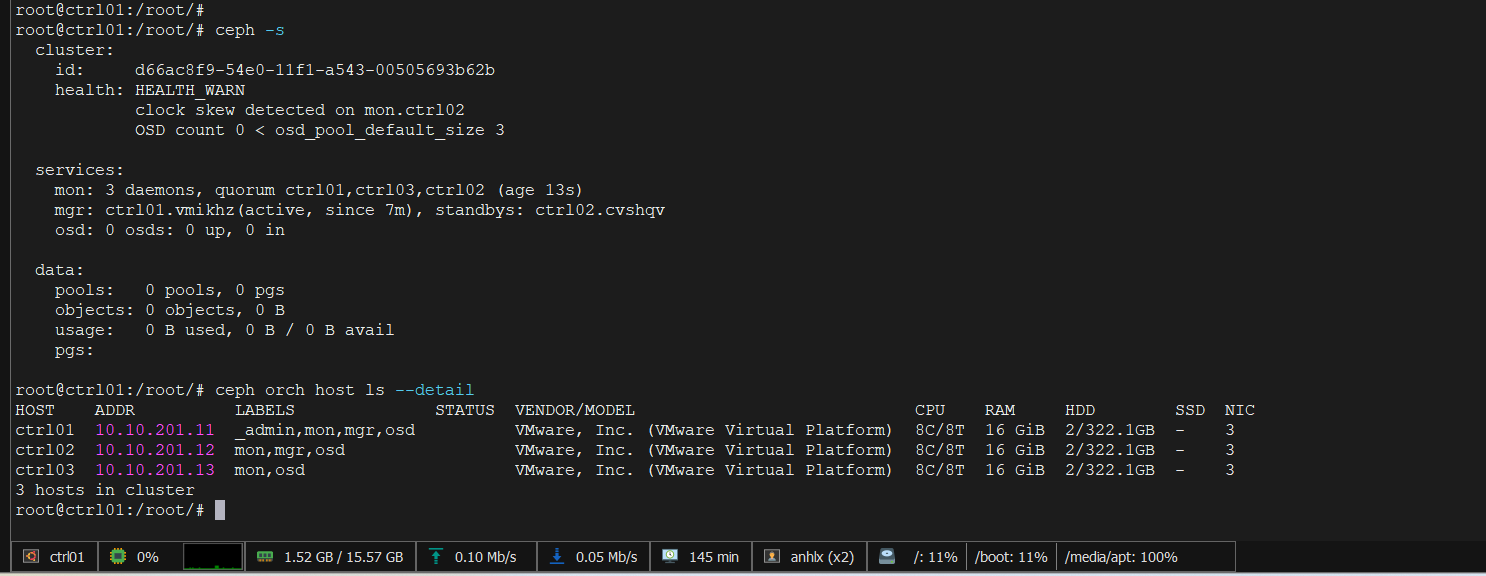Click the HDD column header
This screenshot has height=576, width=1486.
point(1080,410)
